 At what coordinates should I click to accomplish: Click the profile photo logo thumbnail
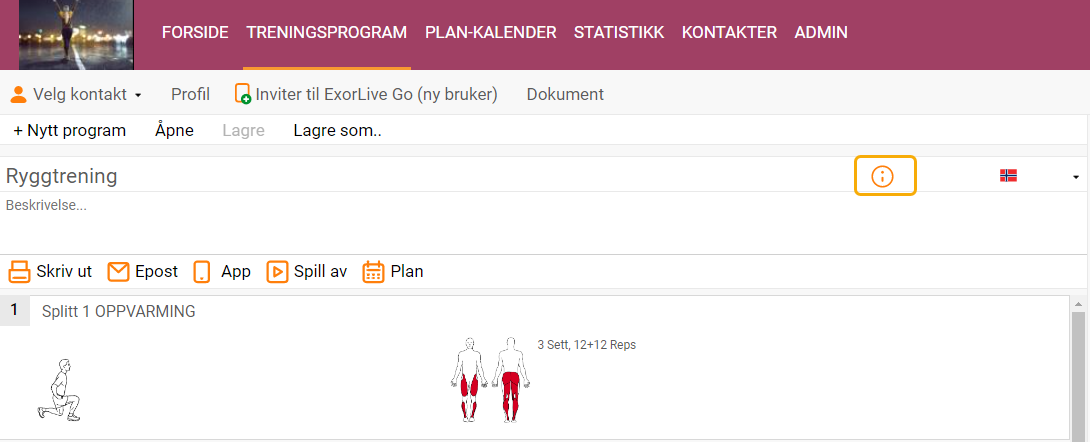coord(76,35)
